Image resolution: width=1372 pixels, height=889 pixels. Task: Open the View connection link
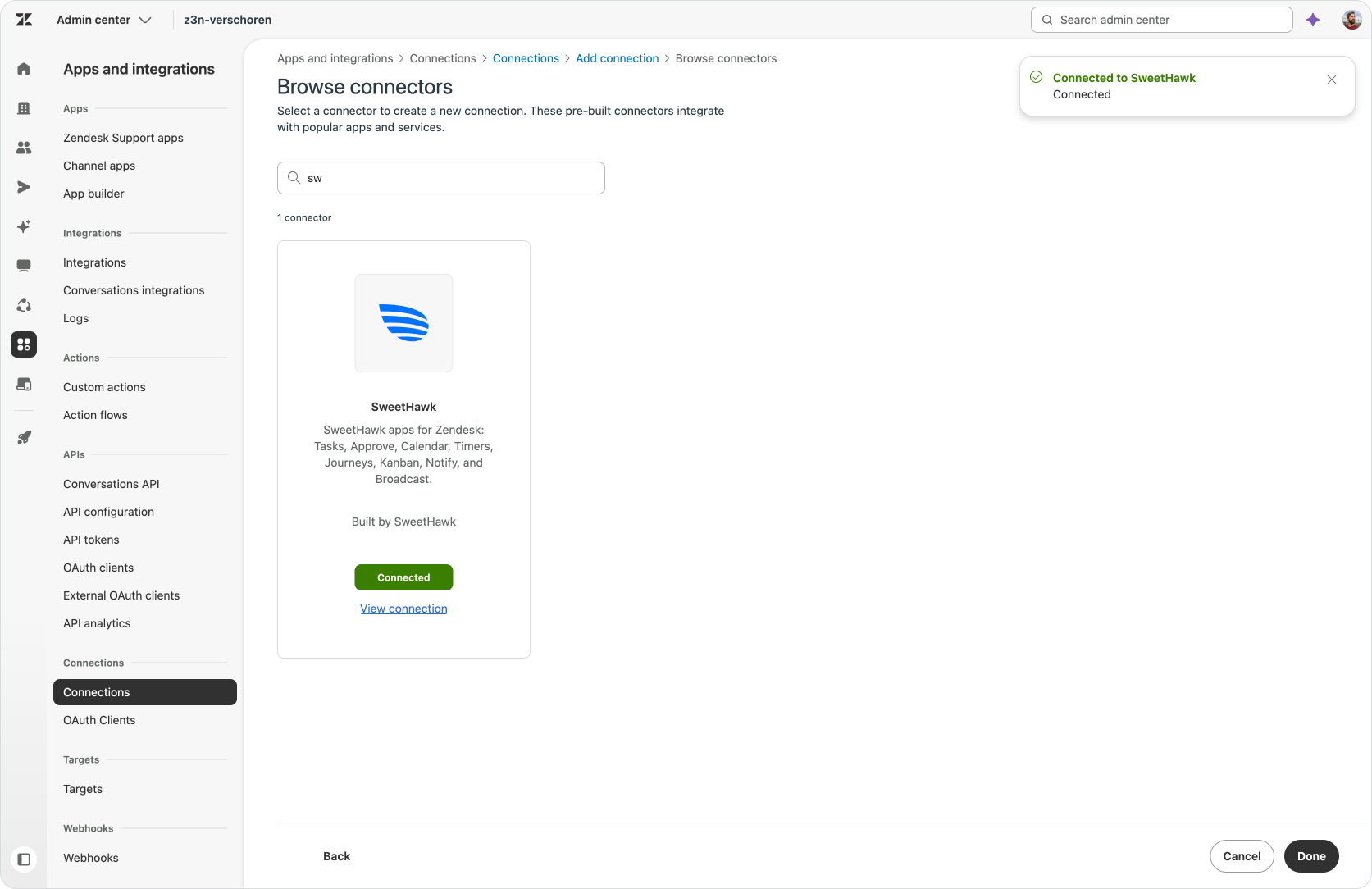pyautogui.click(x=403, y=609)
